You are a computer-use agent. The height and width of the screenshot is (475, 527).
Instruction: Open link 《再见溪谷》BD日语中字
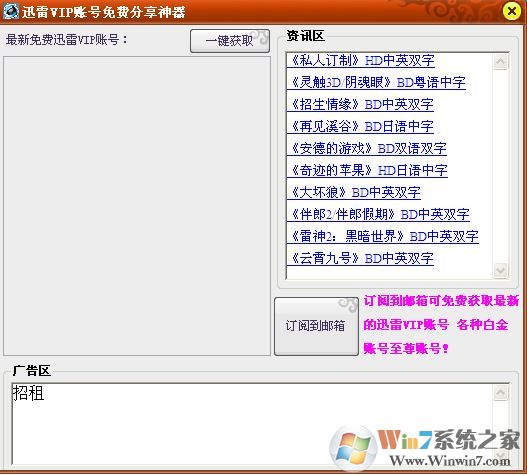pos(361,126)
